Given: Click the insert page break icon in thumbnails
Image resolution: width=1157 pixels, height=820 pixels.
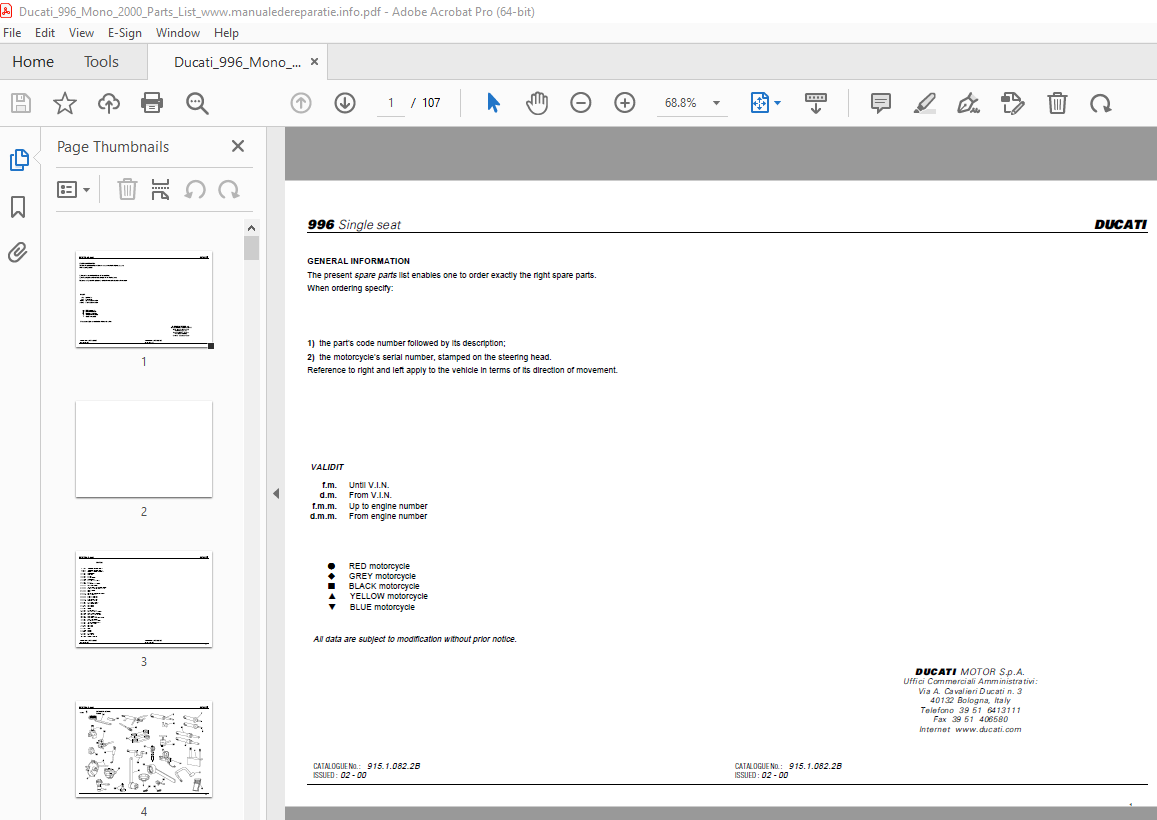Looking at the screenshot, I should (x=160, y=190).
